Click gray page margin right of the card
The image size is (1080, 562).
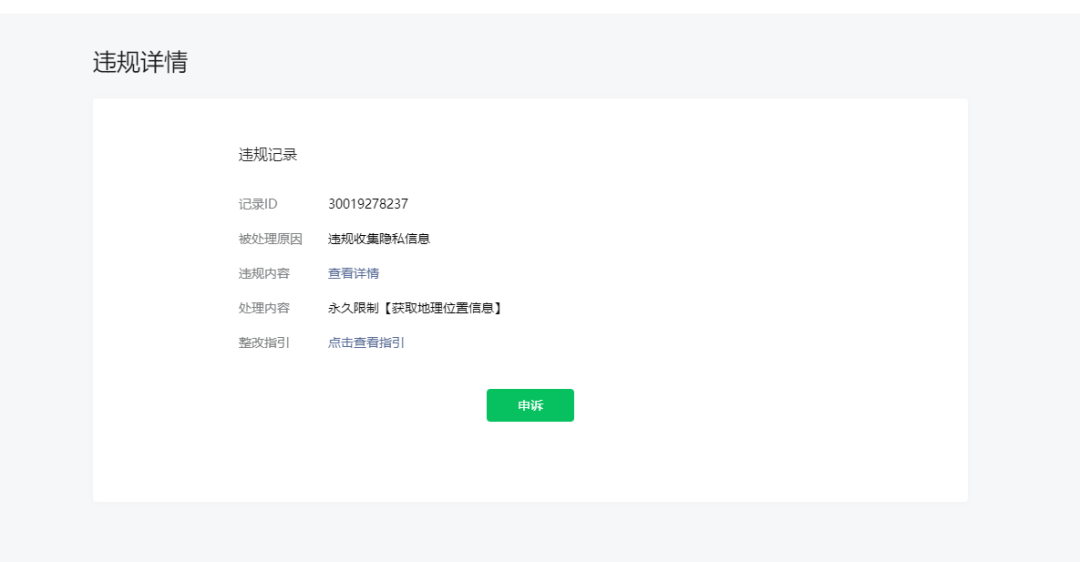(x=1025, y=300)
